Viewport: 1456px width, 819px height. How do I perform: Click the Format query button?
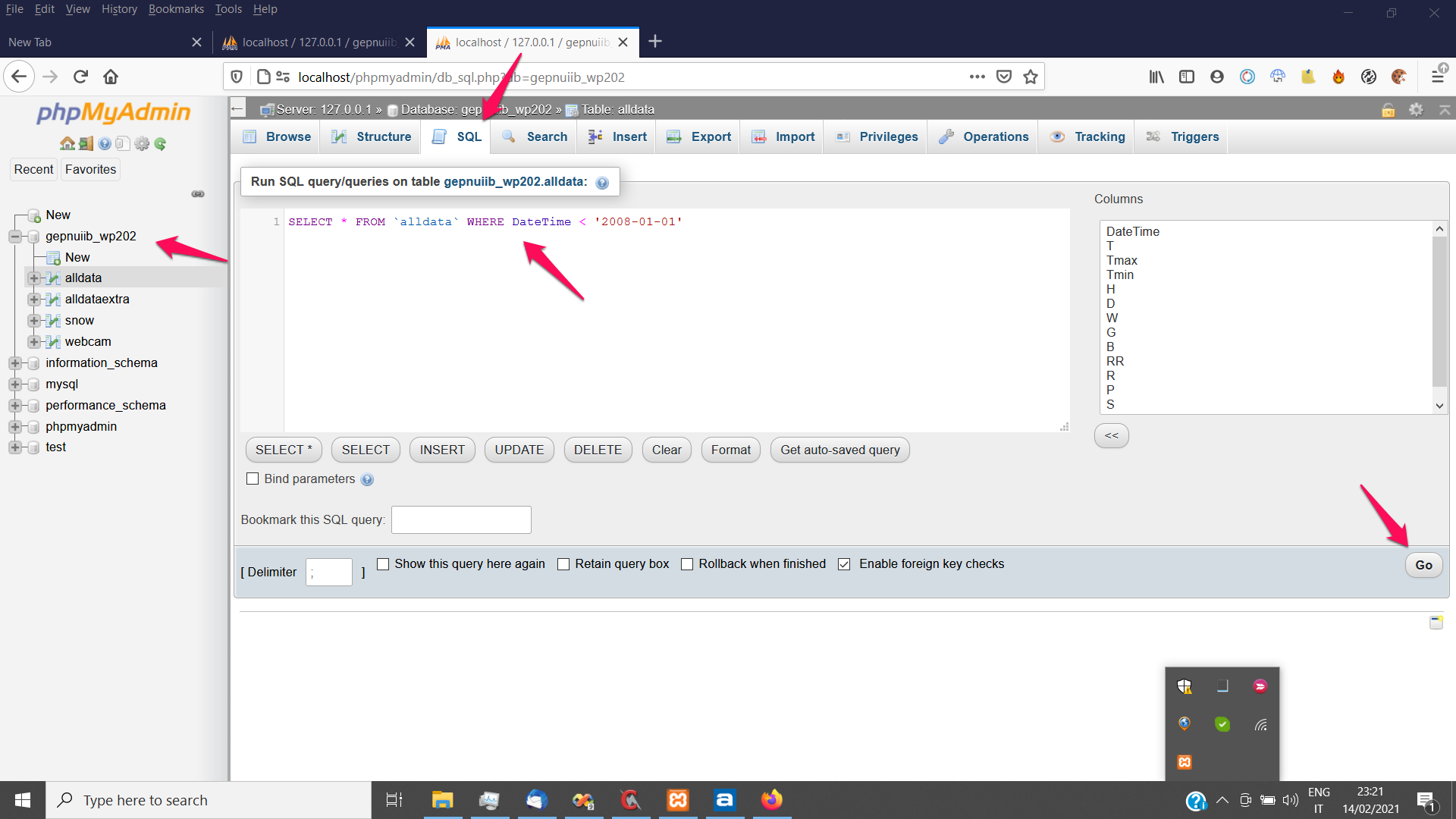[x=730, y=450]
